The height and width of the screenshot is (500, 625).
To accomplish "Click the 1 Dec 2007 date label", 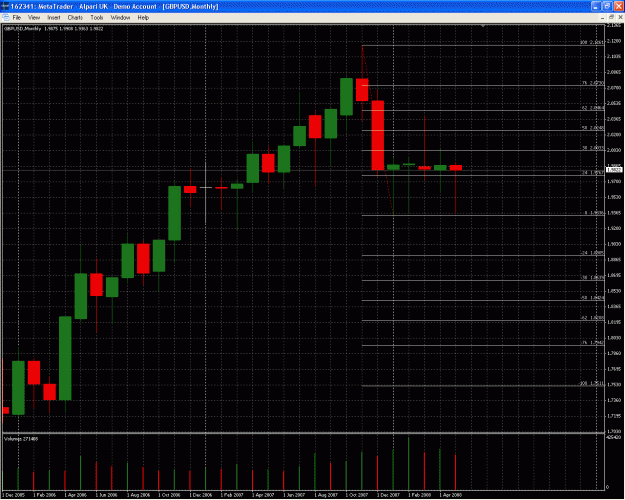I will (x=389, y=495).
